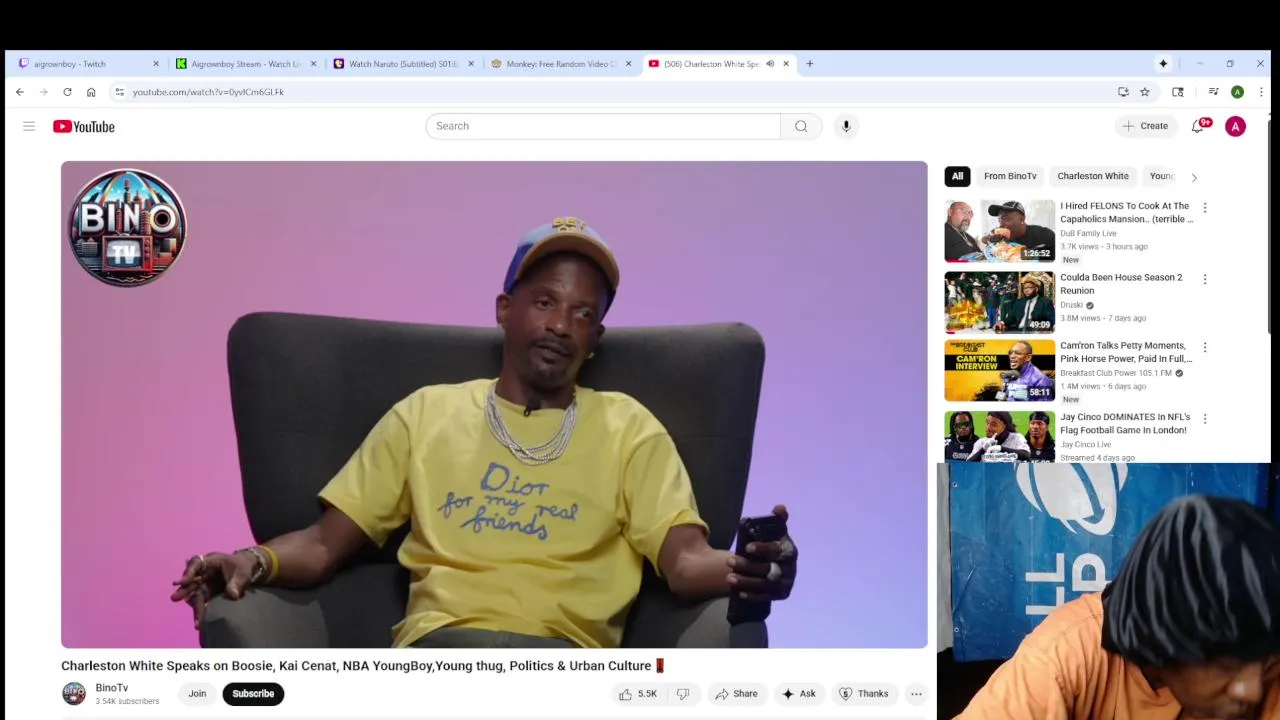The height and width of the screenshot is (720, 1280).
Task: Like the video with 5.5K thumbs up
Action: (x=638, y=694)
